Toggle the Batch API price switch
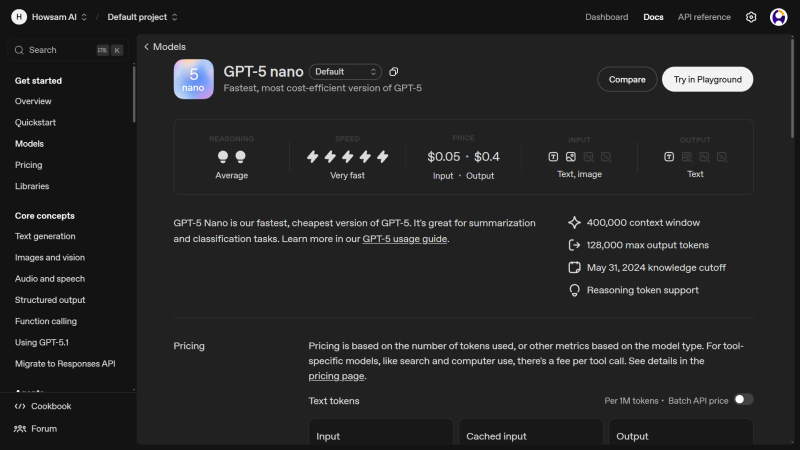The width and height of the screenshot is (800, 450). click(743, 399)
